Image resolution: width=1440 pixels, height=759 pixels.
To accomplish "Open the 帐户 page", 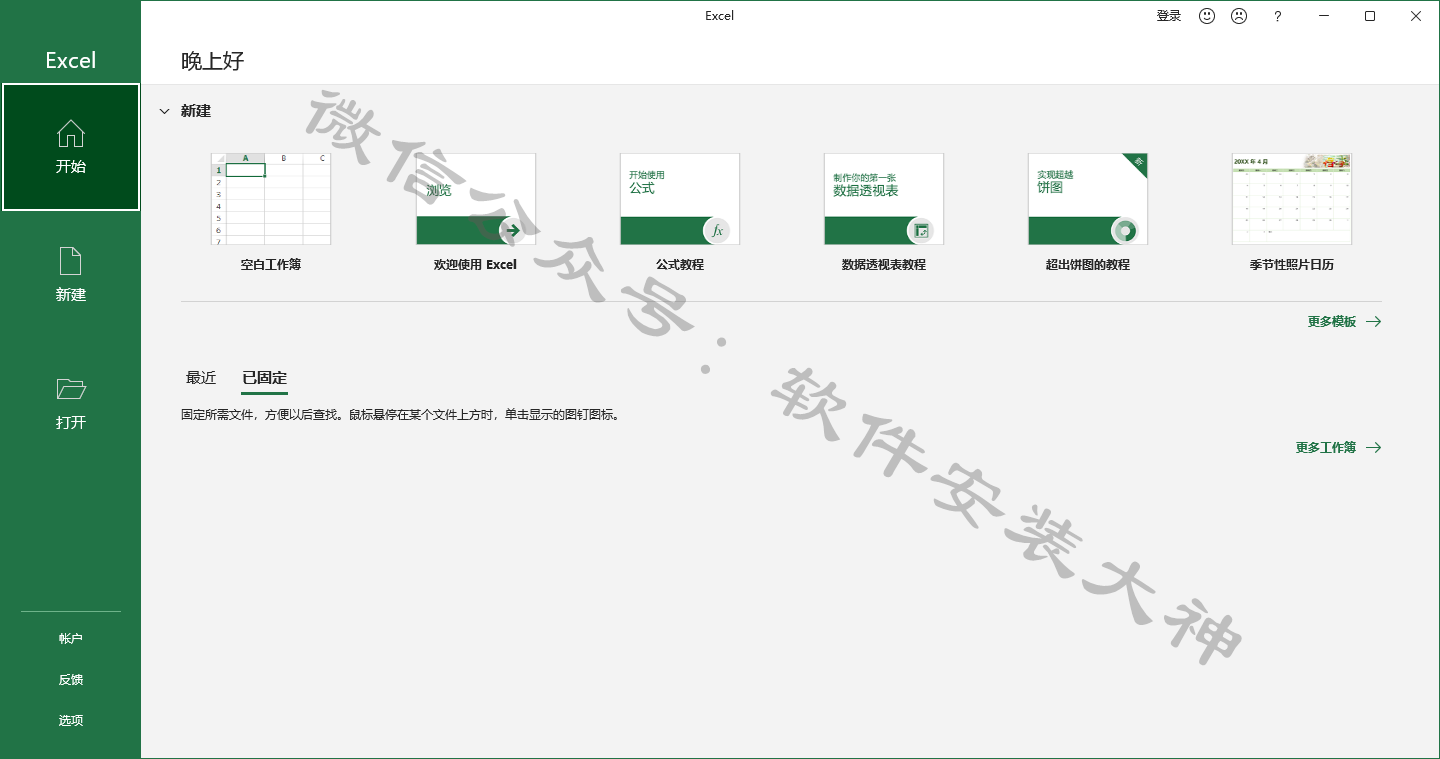I will 71,639.
